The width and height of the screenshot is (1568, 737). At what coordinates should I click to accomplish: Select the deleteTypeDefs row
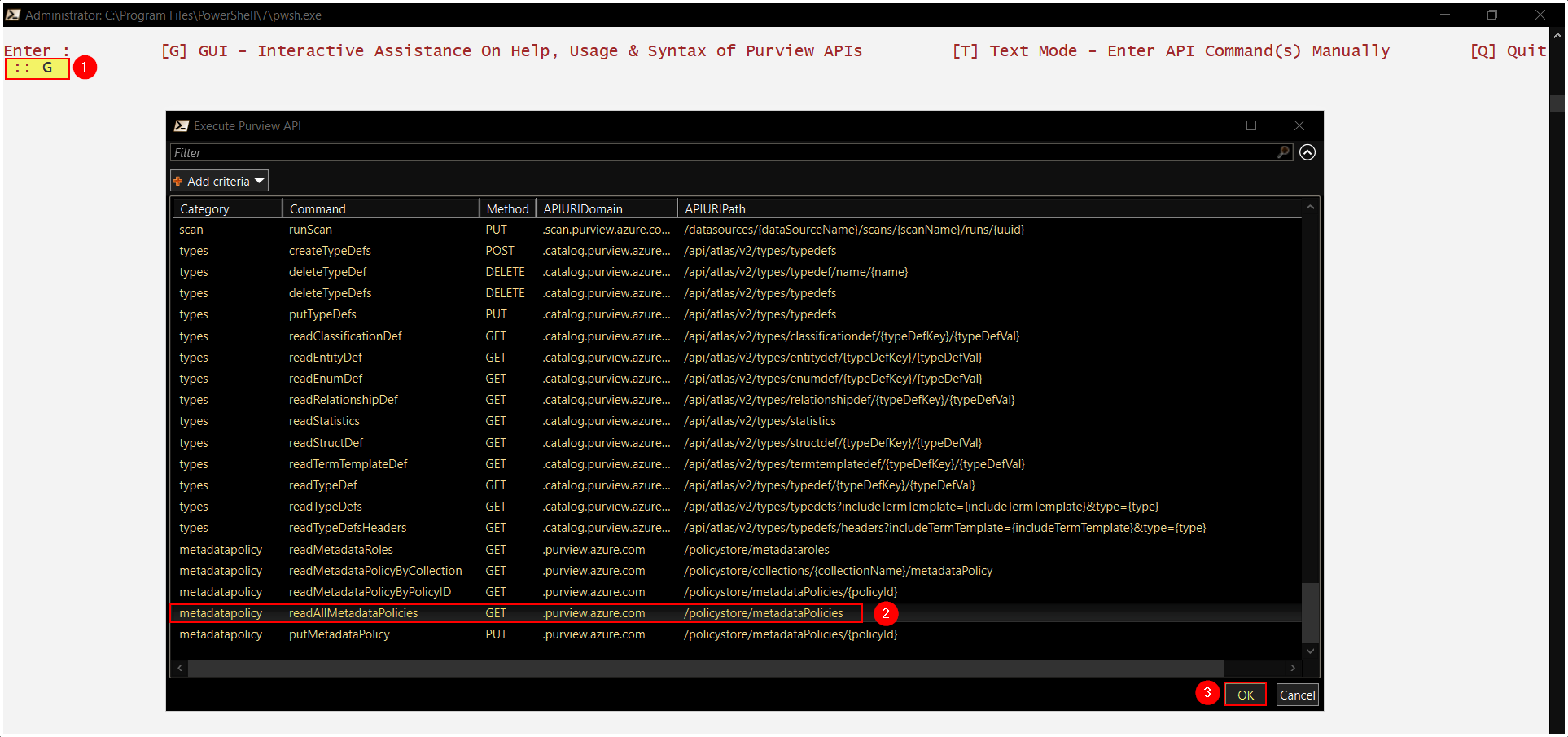(736, 293)
